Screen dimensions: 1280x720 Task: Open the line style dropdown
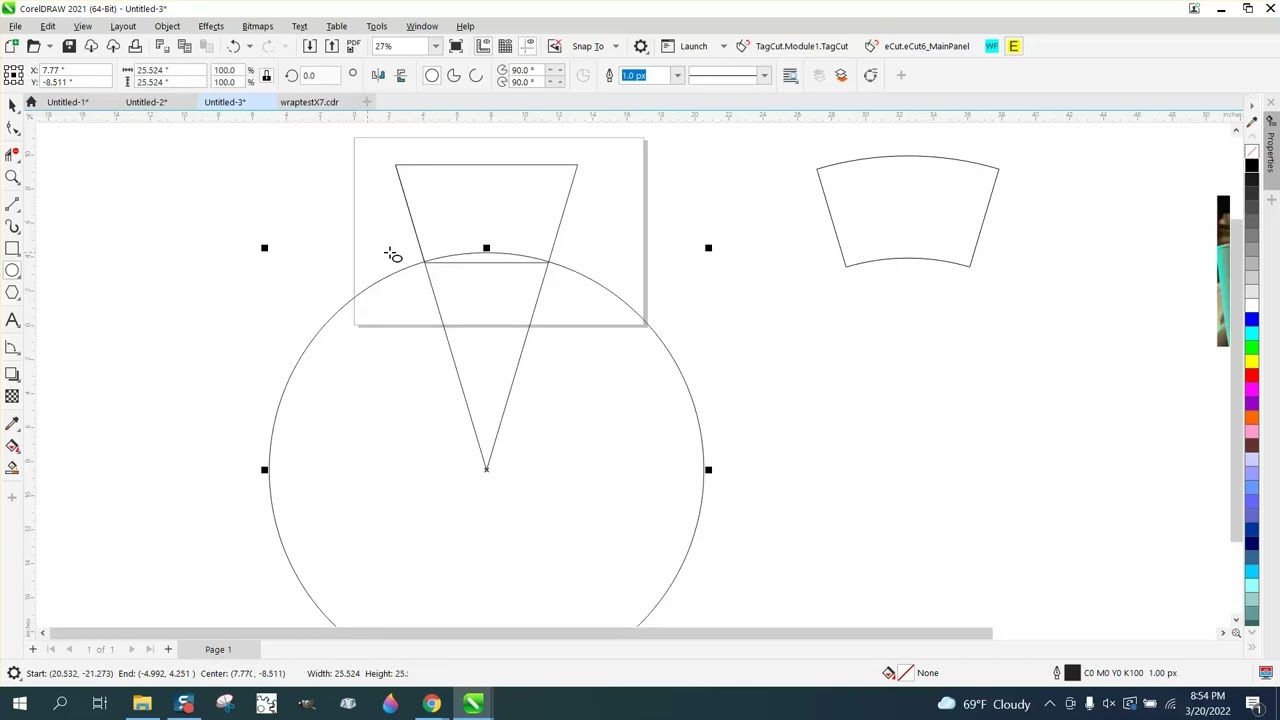[x=764, y=75]
